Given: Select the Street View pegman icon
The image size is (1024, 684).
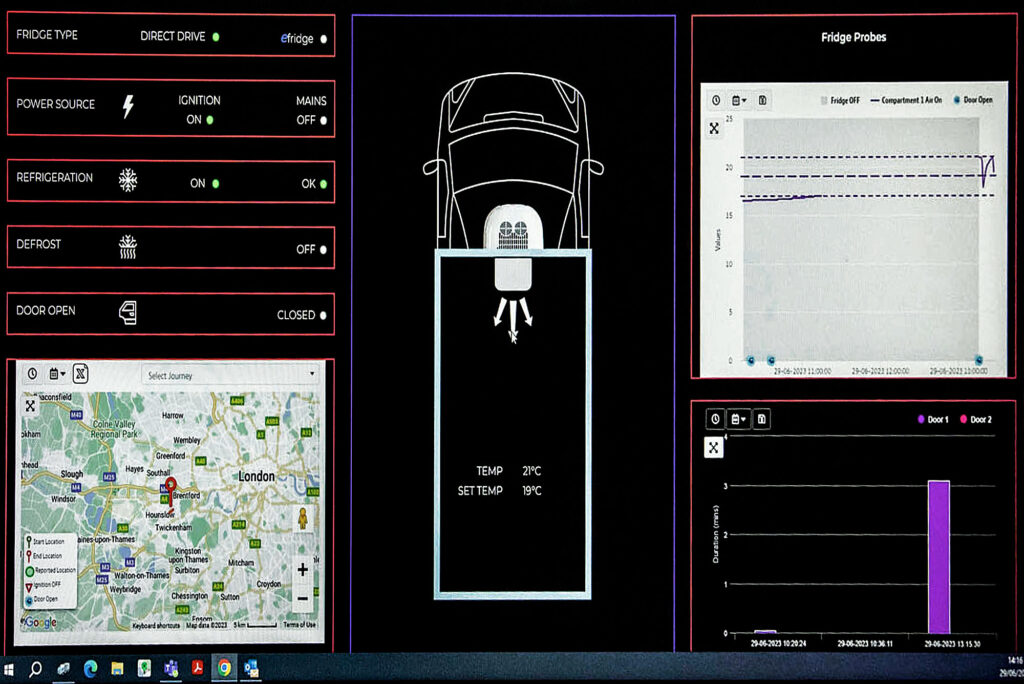Looking at the screenshot, I should click(x=302, y=518).
